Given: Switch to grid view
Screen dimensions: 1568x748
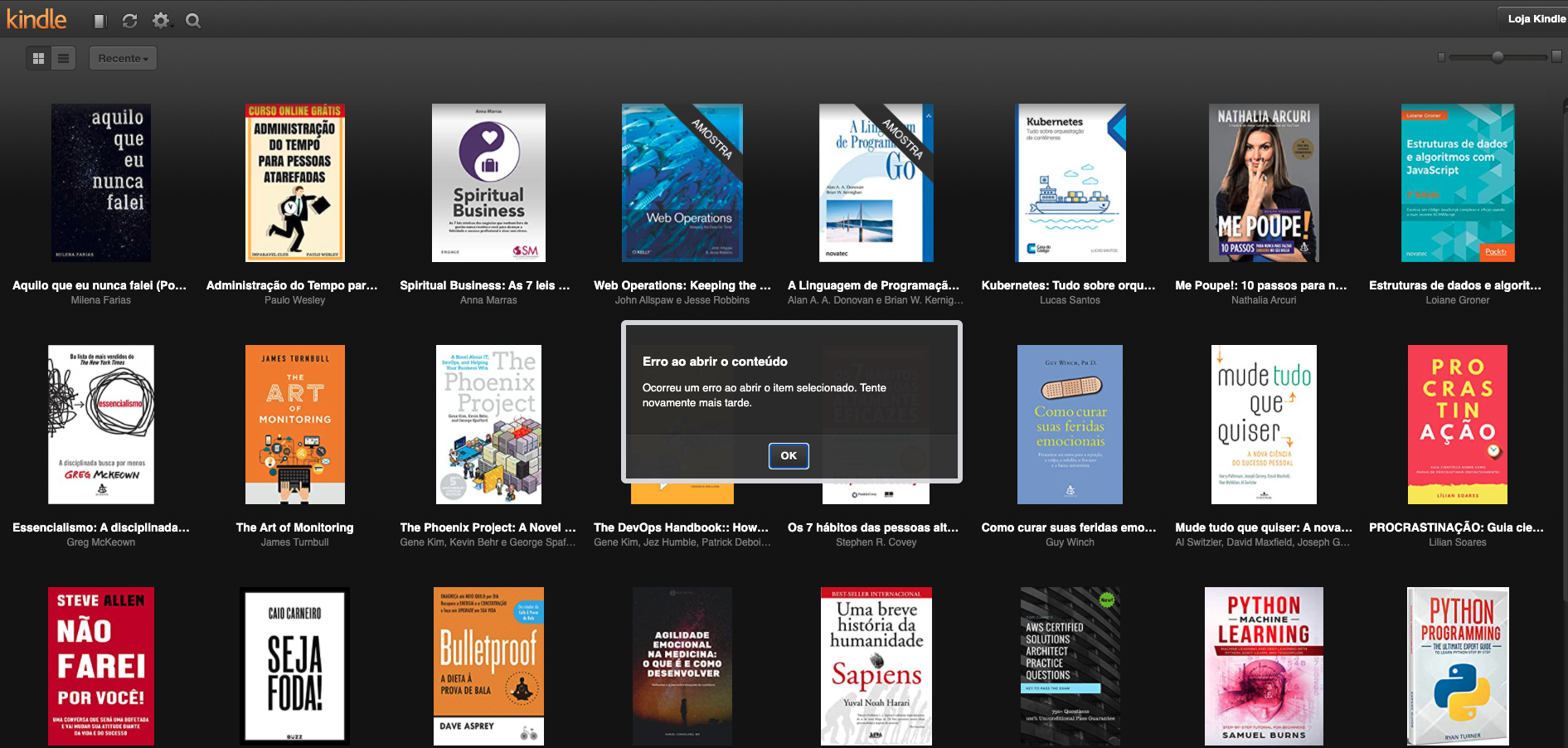Looking at the screenshot, I should click(x=38, y=58).
